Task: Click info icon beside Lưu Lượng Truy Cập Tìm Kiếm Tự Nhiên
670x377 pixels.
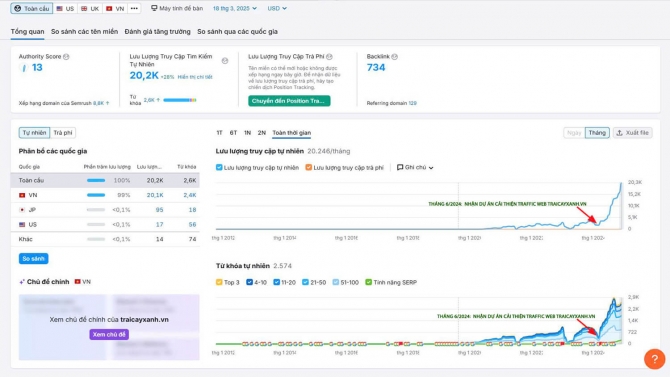Action: (x=225, y=61)
